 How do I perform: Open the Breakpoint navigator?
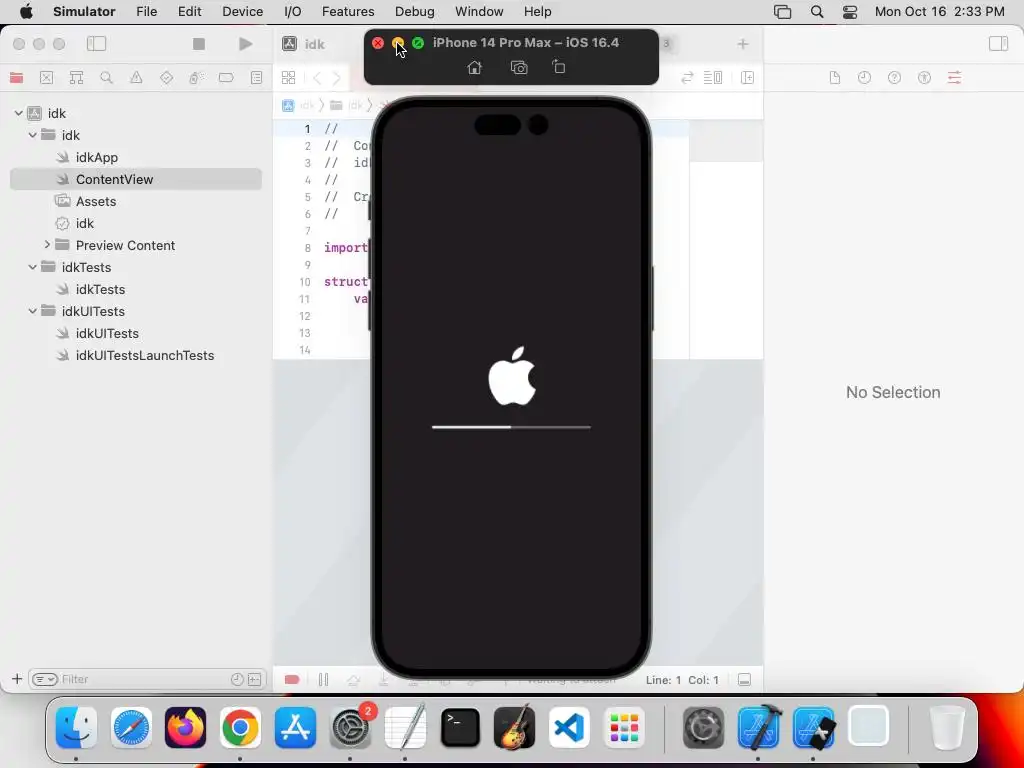tap(226, 78)
